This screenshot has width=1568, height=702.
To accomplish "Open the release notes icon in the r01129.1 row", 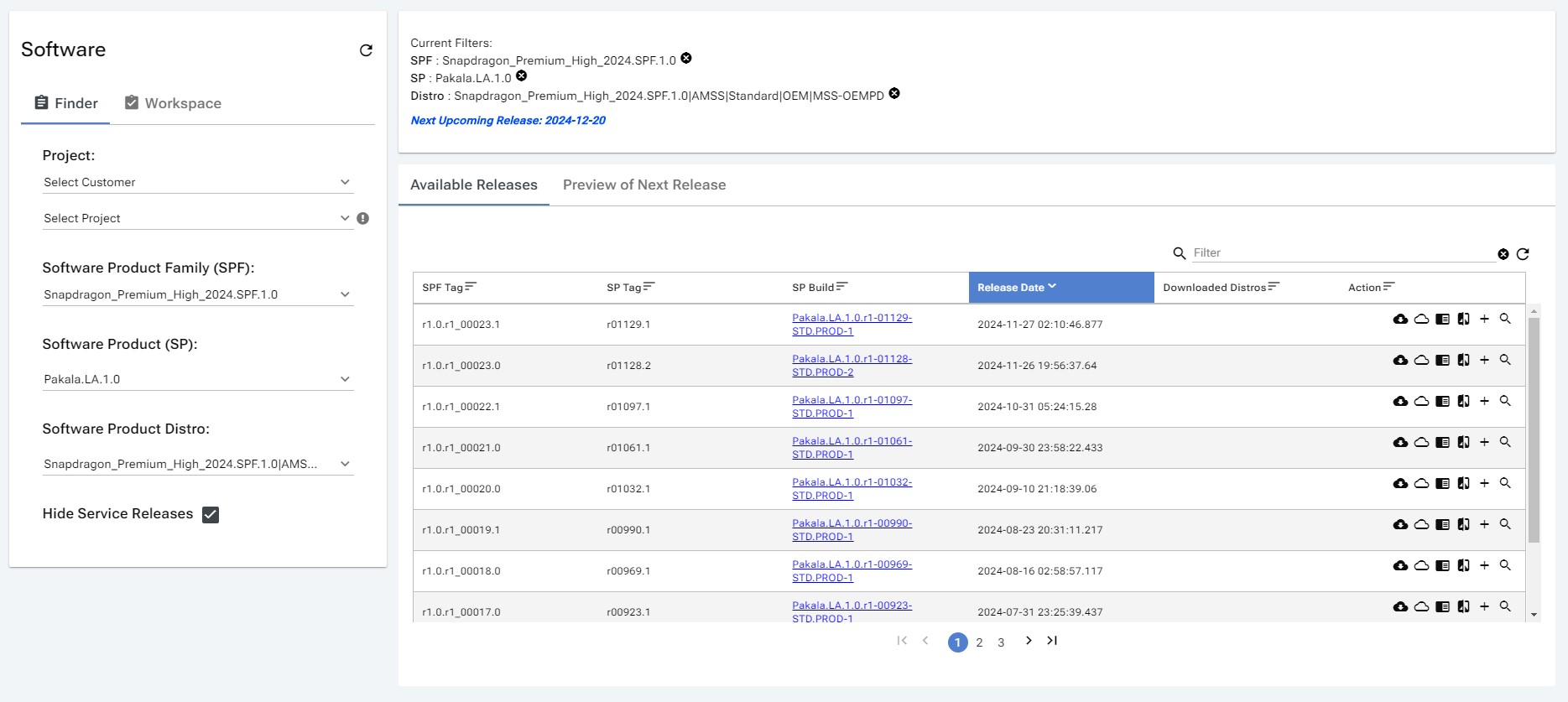I will tap(1442, 319).
